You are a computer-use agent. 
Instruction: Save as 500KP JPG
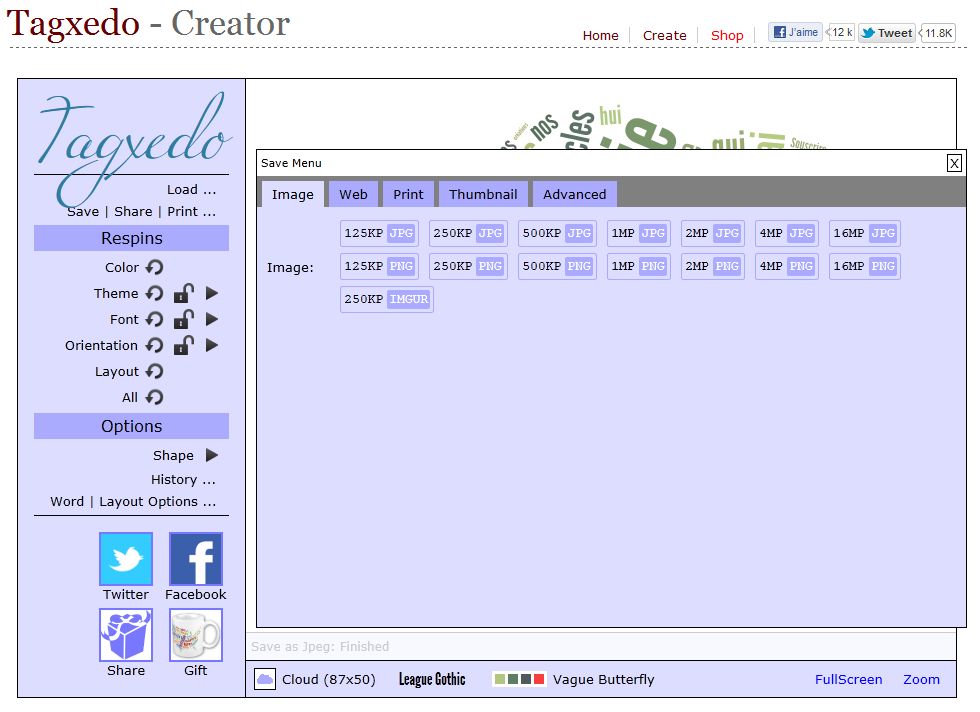coord(558,233)
